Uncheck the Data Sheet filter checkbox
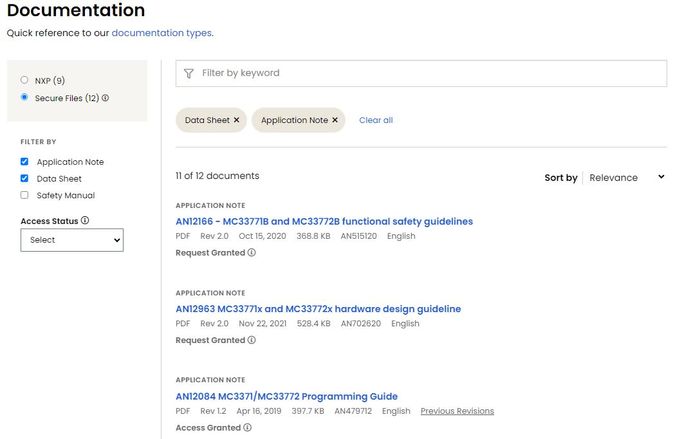The image size is (673, 439). [x=25, y=179]
